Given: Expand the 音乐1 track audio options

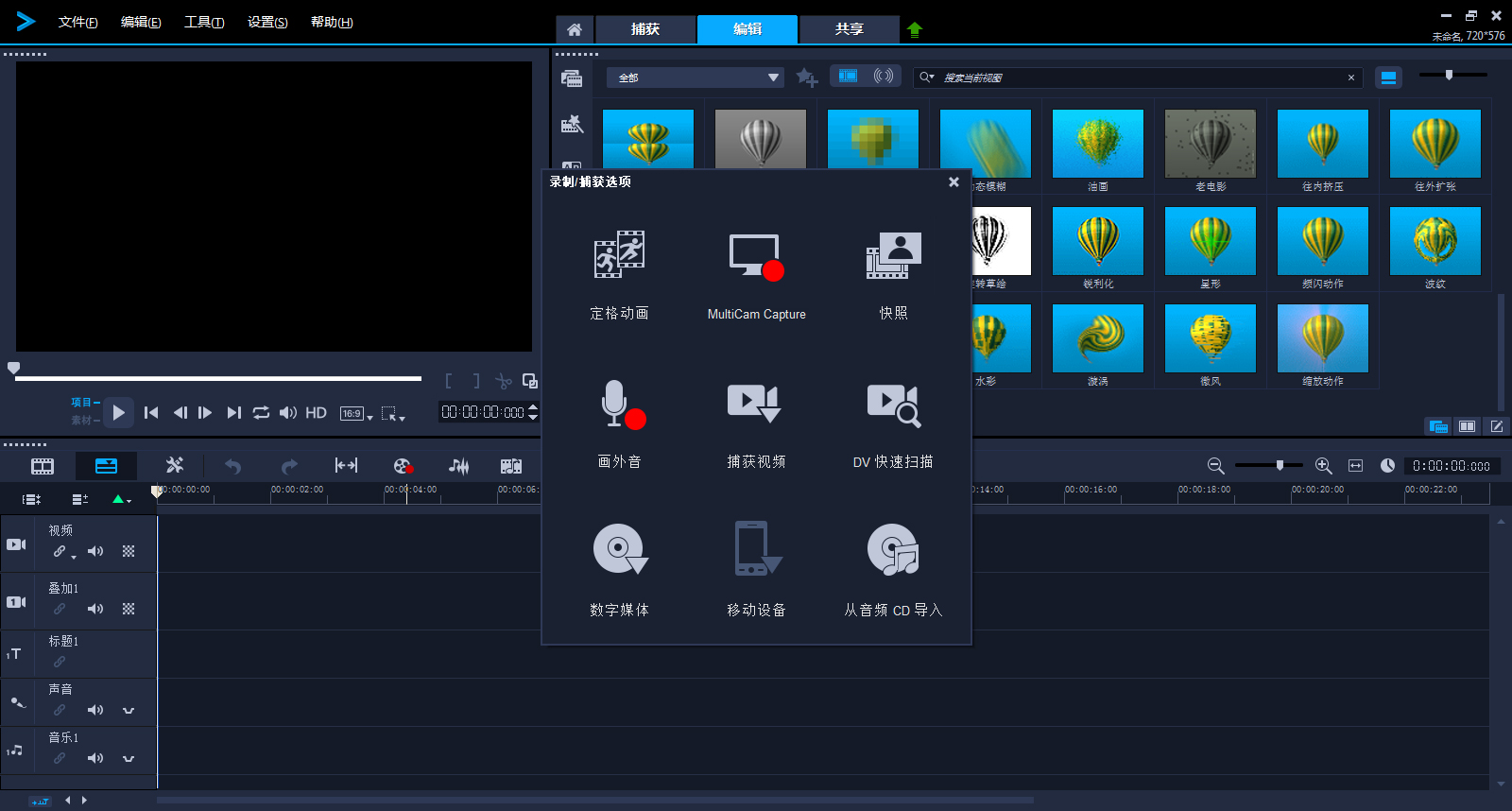Looking at the screenshot, I should [x=129, y=759].
